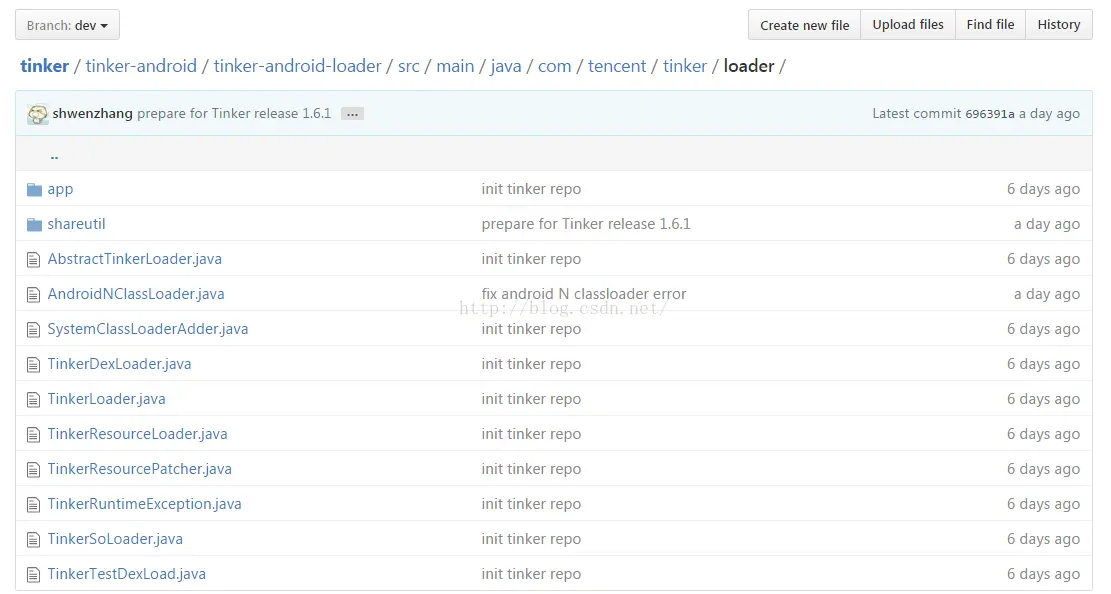The image size is (1111, 594).
Task: Click '6 days ago' in TinkerTestDexLoad.java row
Action: pos(1043,573)
